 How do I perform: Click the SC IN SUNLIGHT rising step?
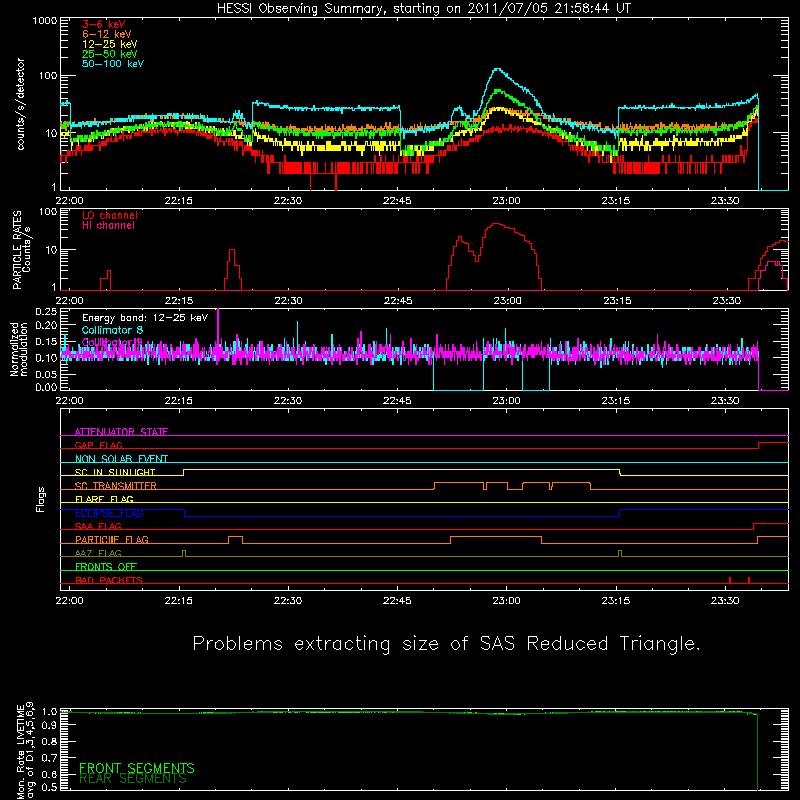point(183,472)
